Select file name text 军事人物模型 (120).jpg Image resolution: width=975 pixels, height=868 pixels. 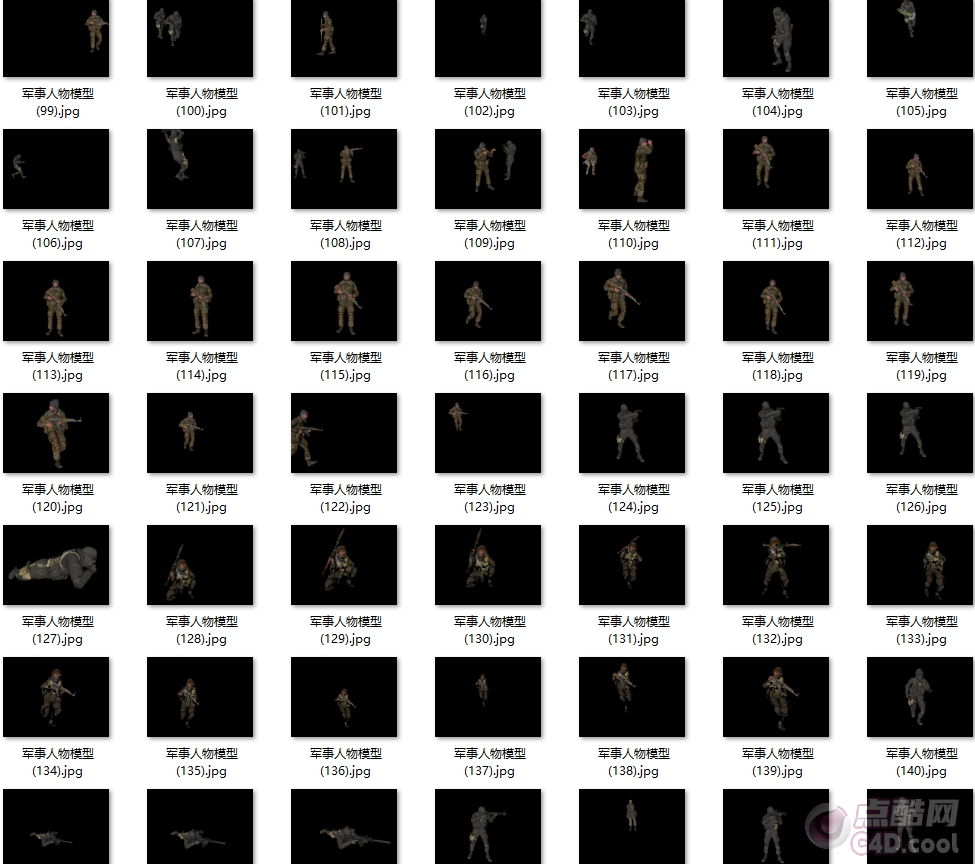[x=58, y=498]
